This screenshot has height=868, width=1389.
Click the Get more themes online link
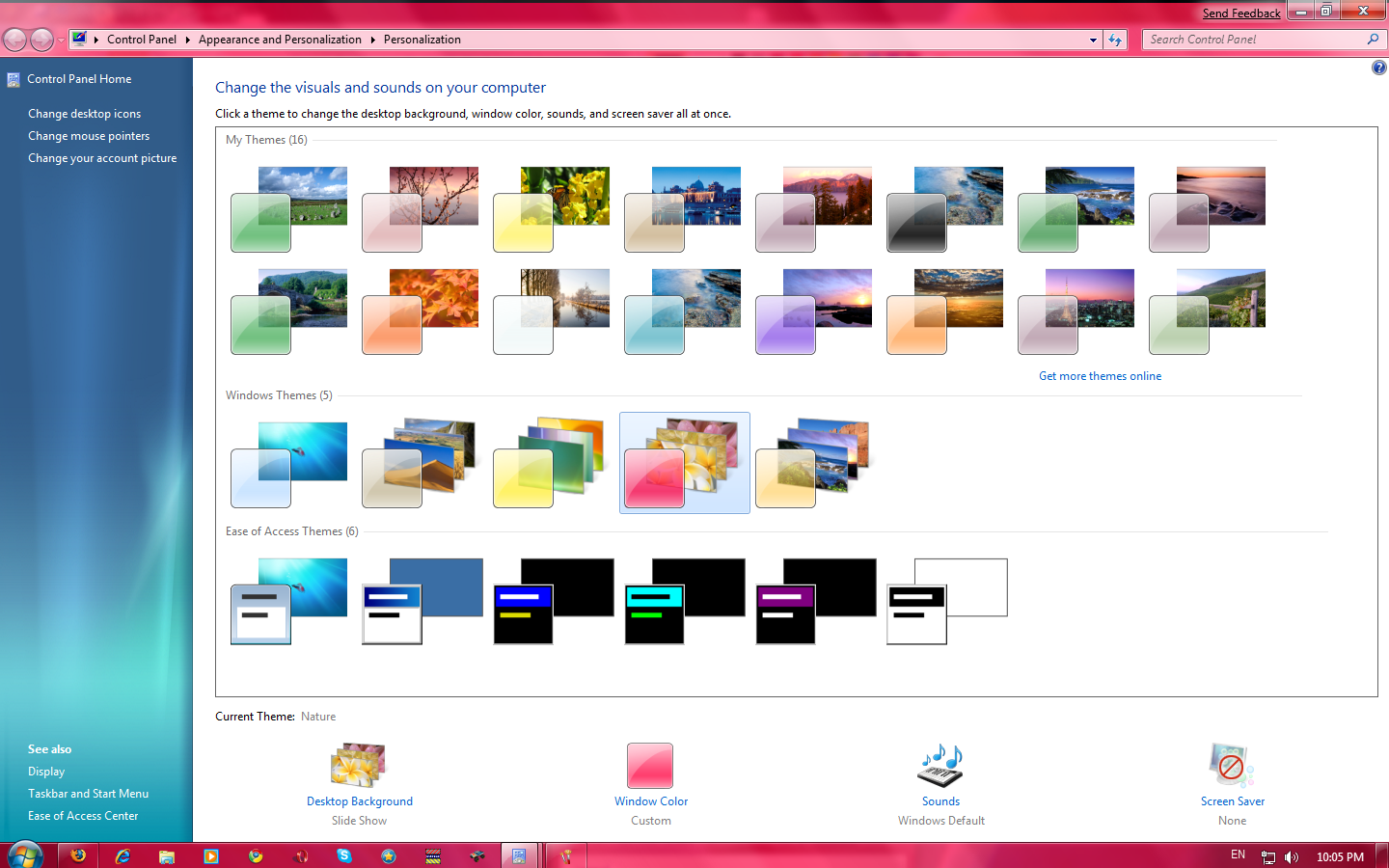pos(1100,376)
